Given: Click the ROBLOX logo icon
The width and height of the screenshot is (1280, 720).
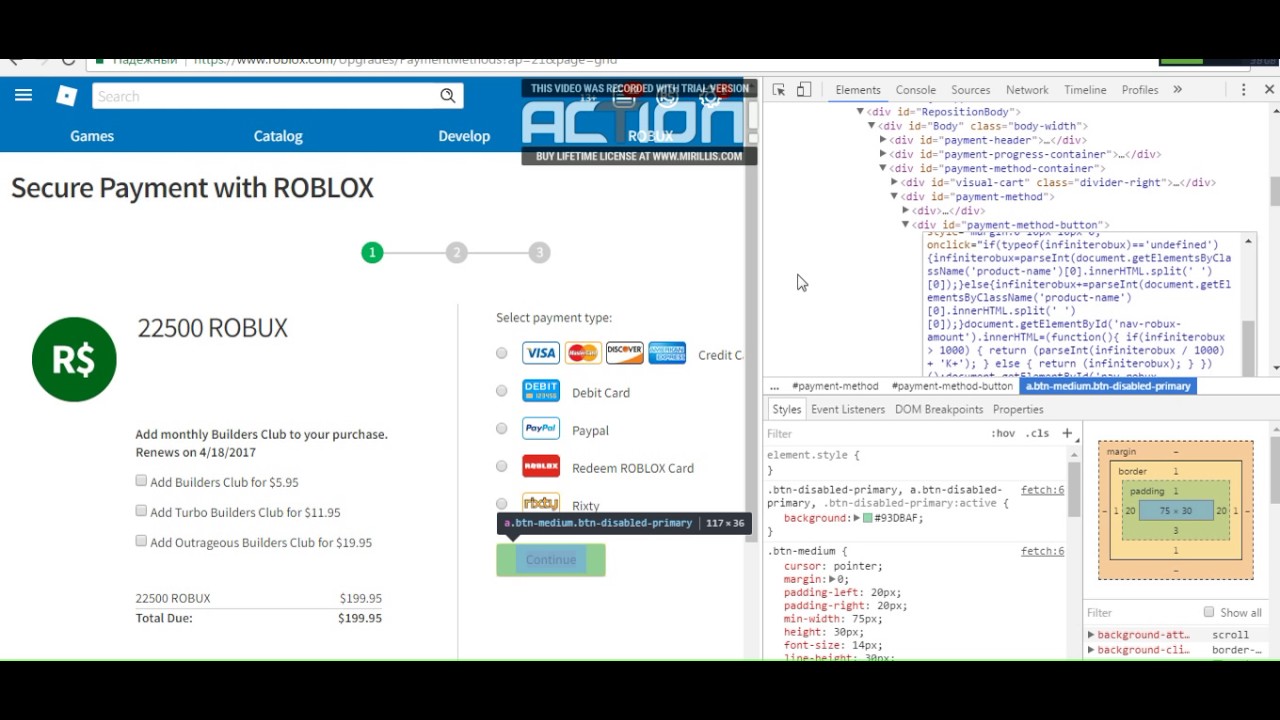Looking at the screenshot, I should [66, 96].
